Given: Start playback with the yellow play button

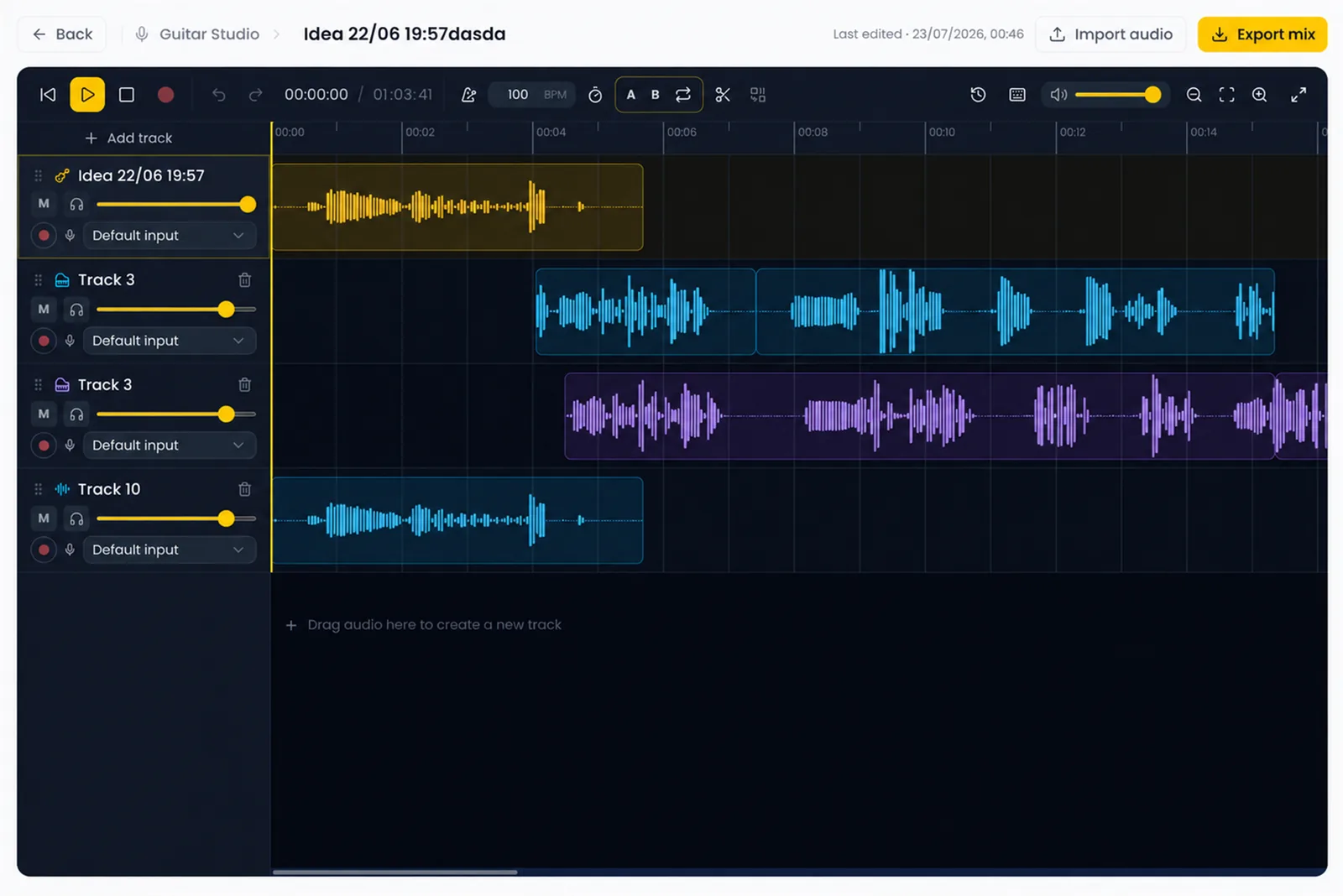Looking at the screenshot, I should point(87,95).
